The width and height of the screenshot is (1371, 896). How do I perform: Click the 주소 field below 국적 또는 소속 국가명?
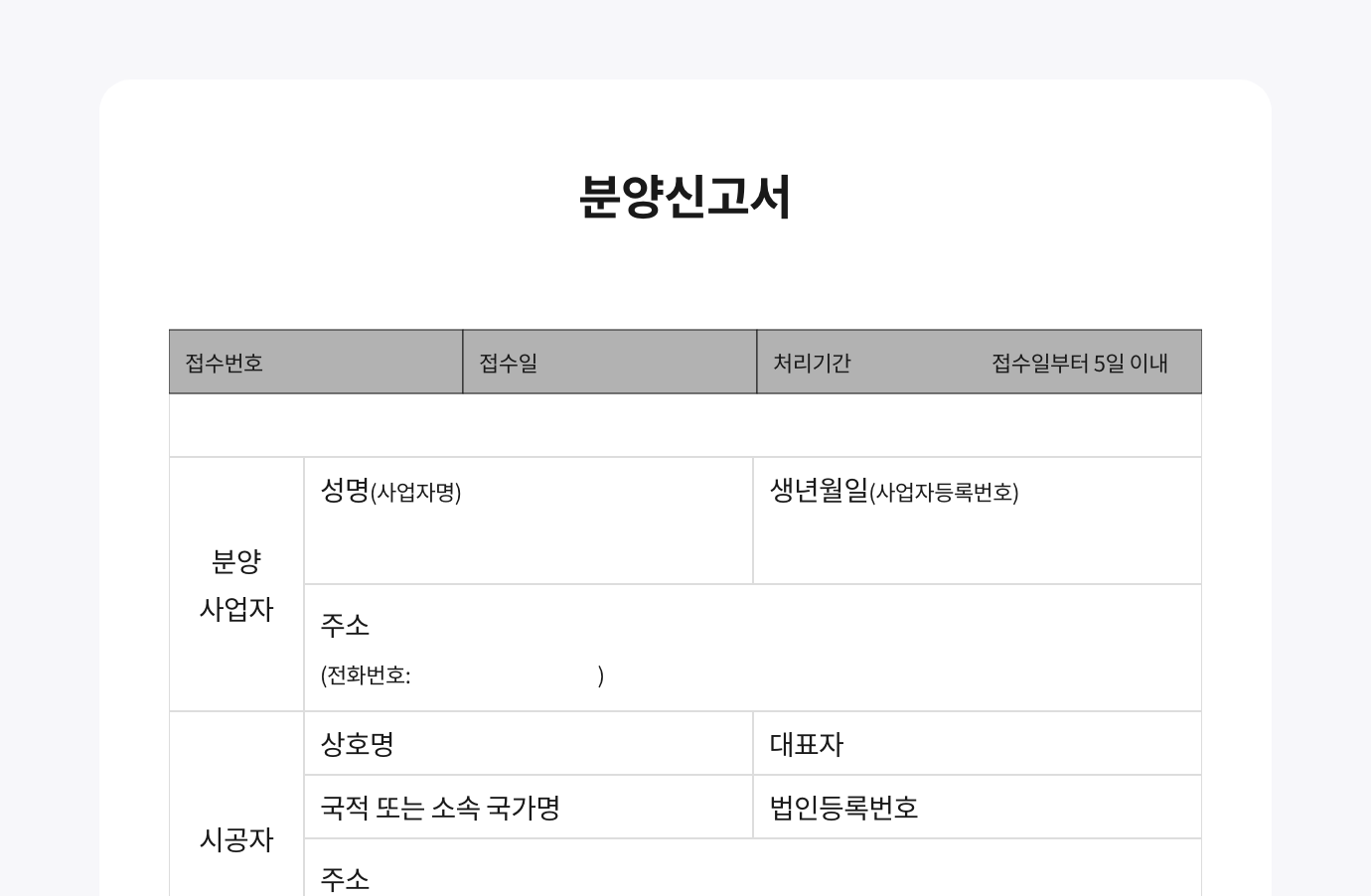pyautogui.click(x=752, y=874)
